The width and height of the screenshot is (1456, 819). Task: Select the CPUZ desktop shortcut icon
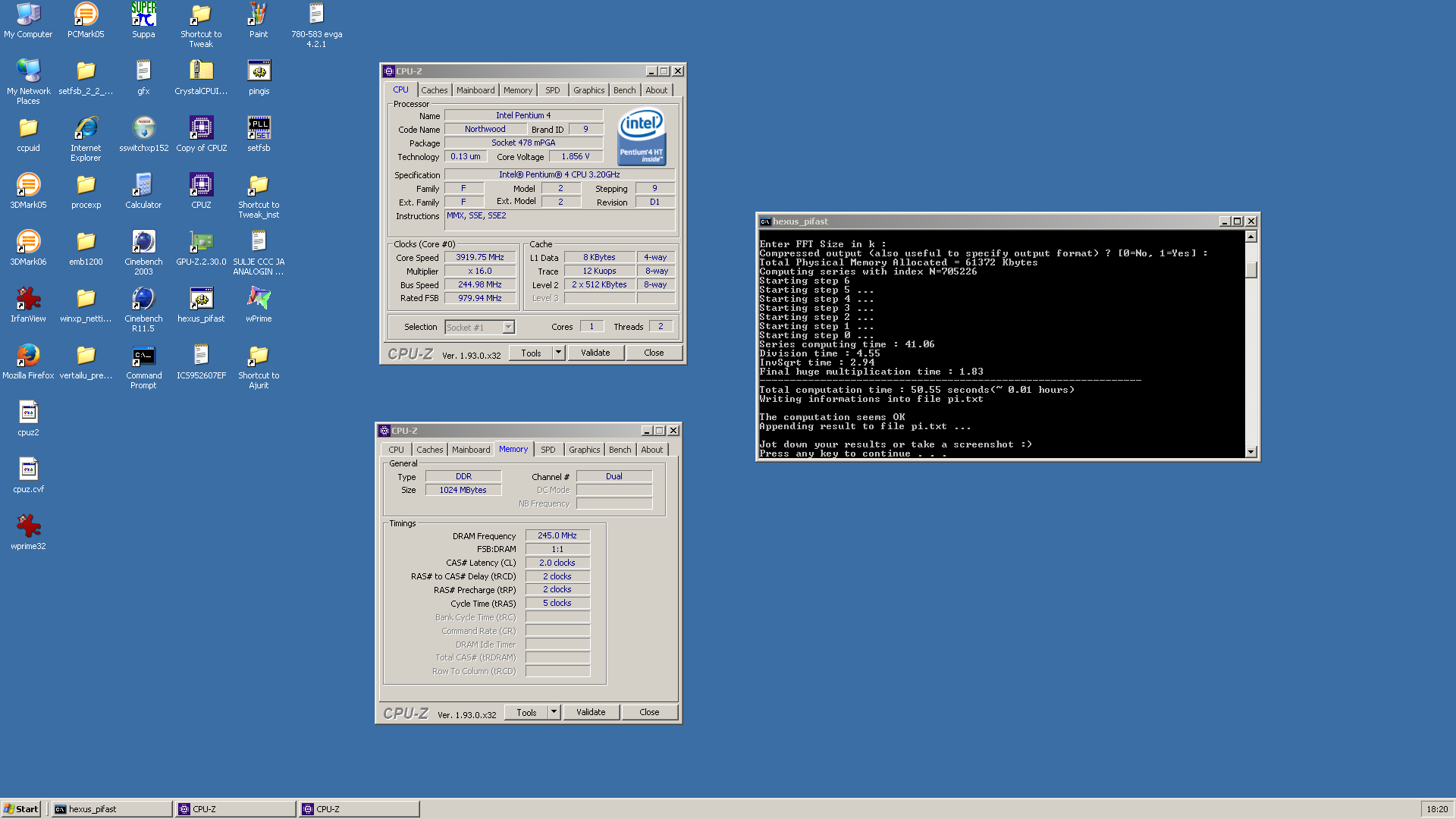(x=201, y=184)
